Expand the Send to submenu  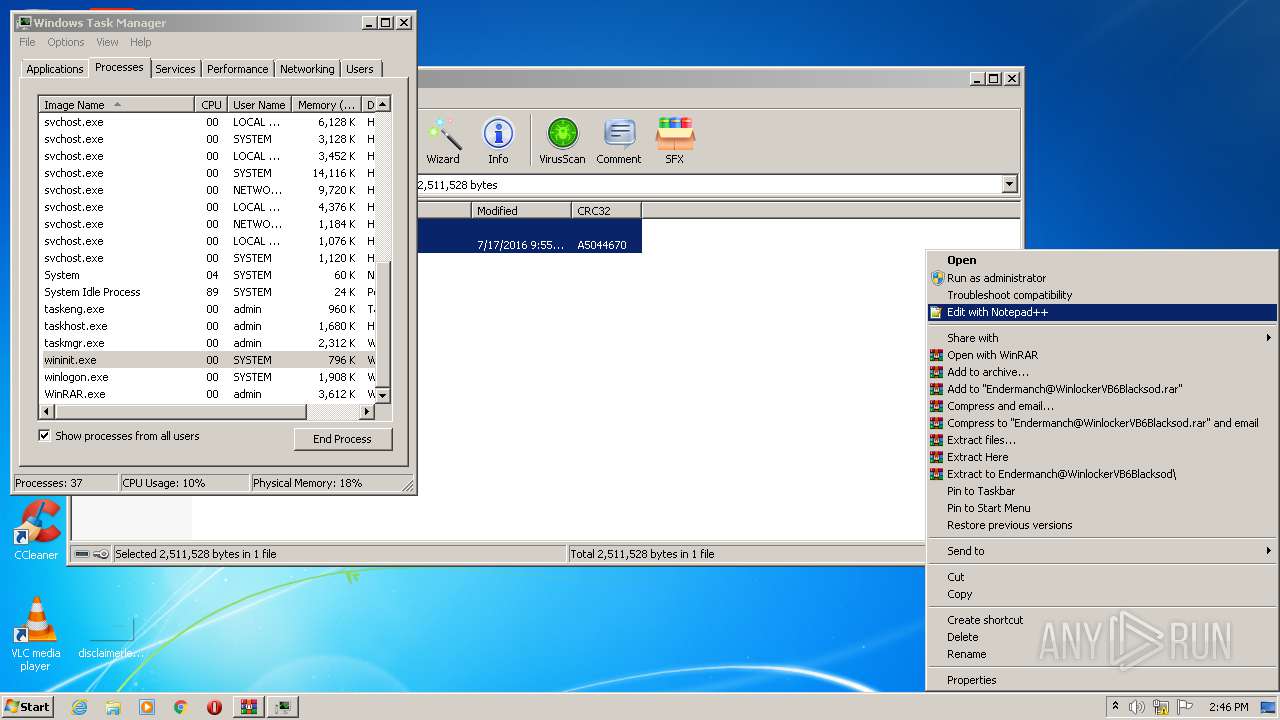(x=1102, y=551)
